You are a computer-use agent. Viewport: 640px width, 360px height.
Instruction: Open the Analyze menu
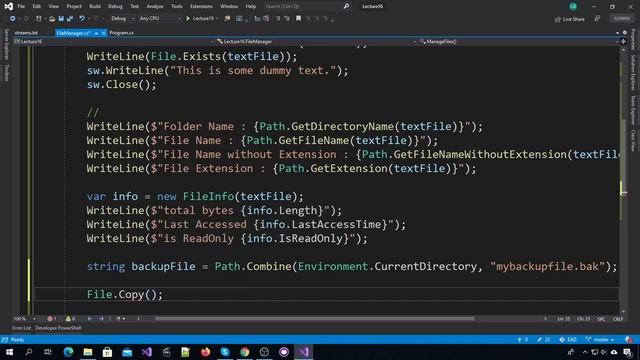155,7
